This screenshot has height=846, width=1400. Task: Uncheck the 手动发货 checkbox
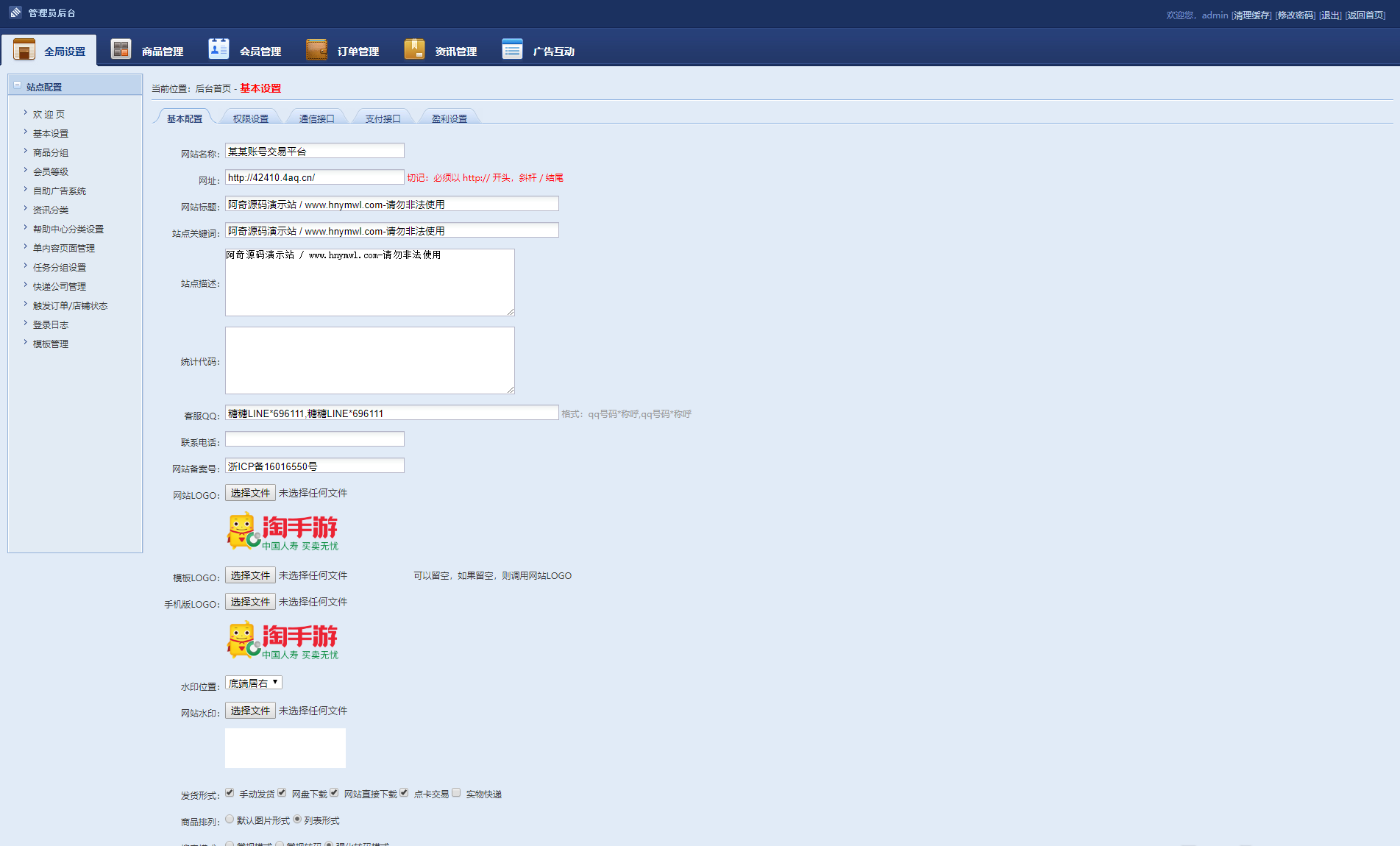(230, 792)
